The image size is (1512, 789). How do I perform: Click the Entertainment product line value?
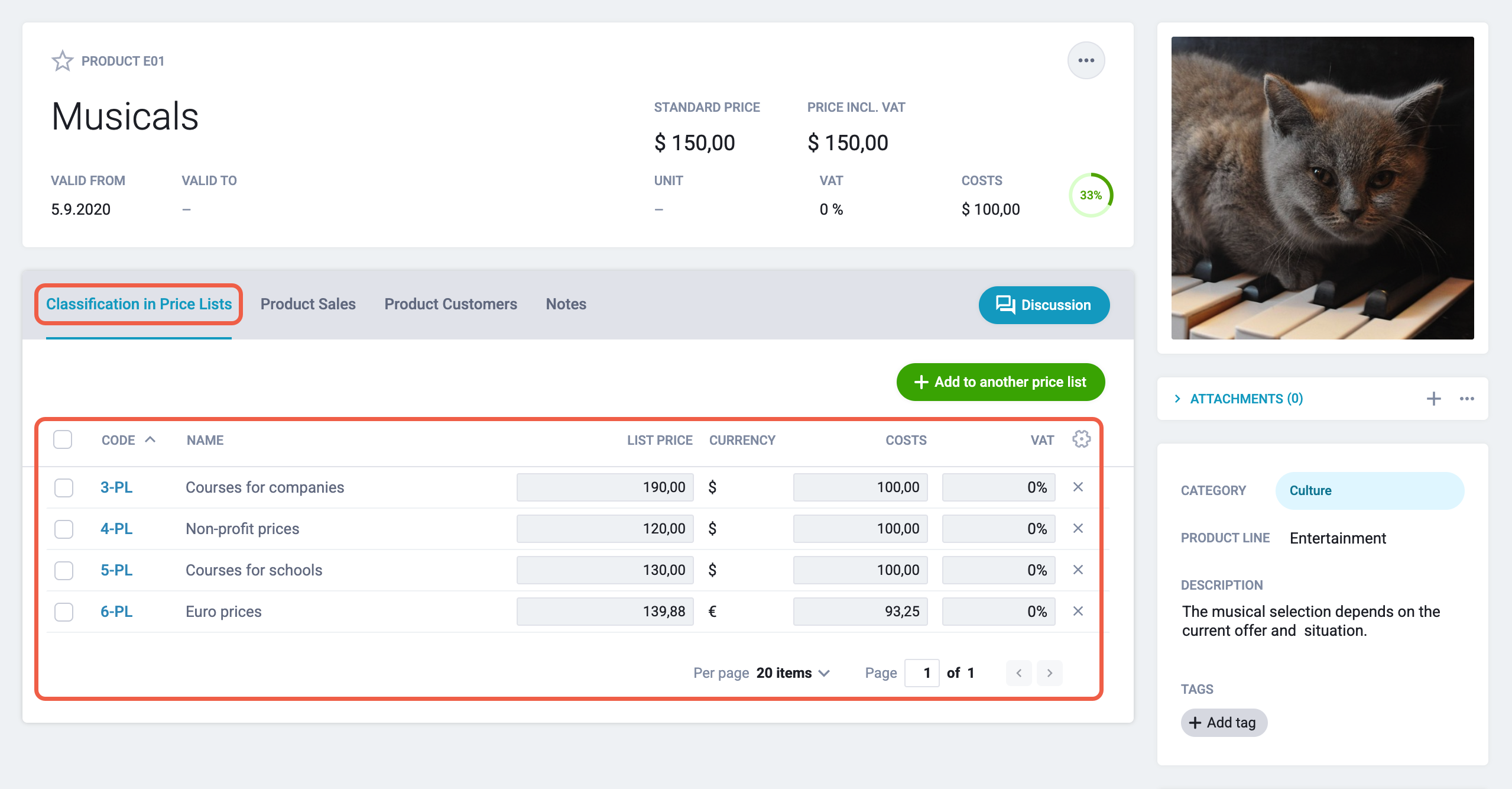pos(1338,538)
